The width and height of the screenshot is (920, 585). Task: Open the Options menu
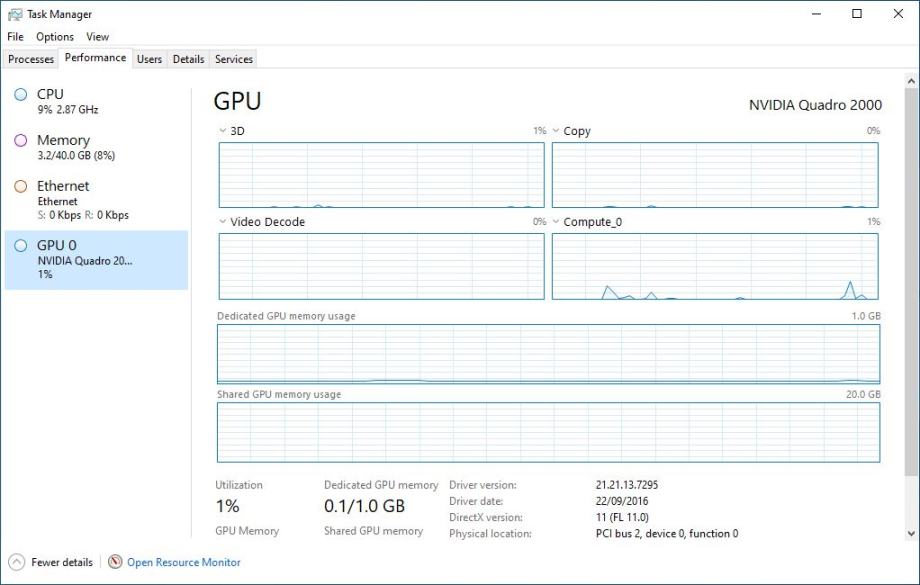coord(55,37)
